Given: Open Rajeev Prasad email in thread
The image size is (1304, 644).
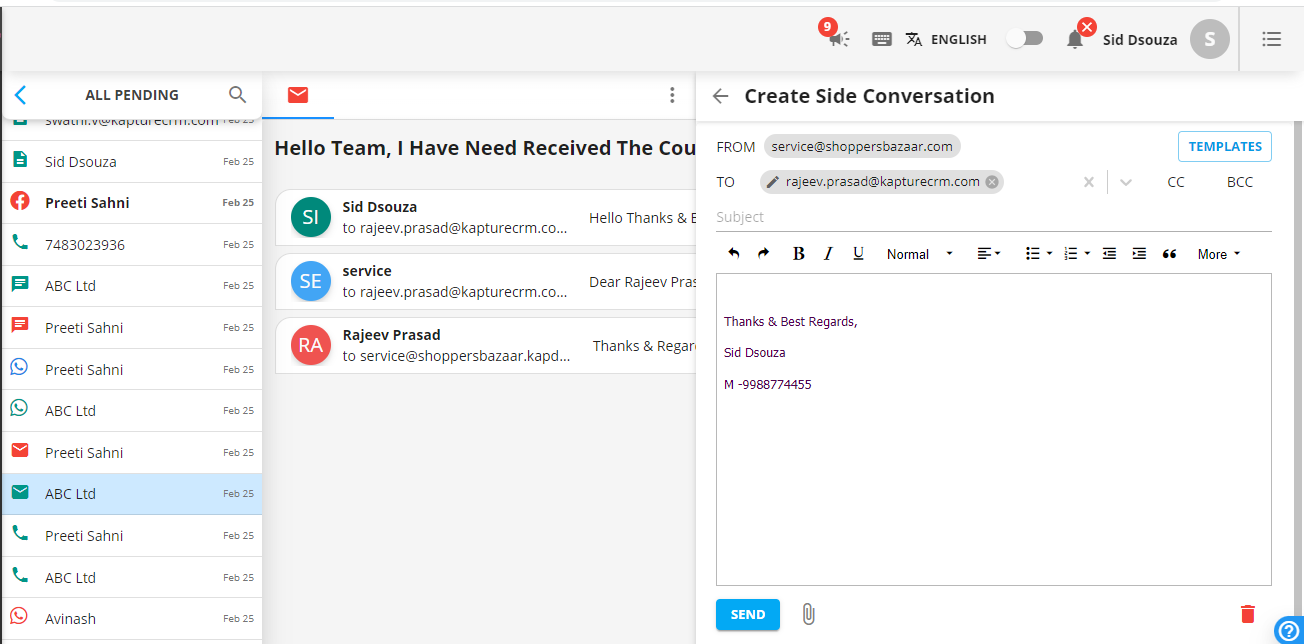Looking at the screenshot, I should pos(486,345).
